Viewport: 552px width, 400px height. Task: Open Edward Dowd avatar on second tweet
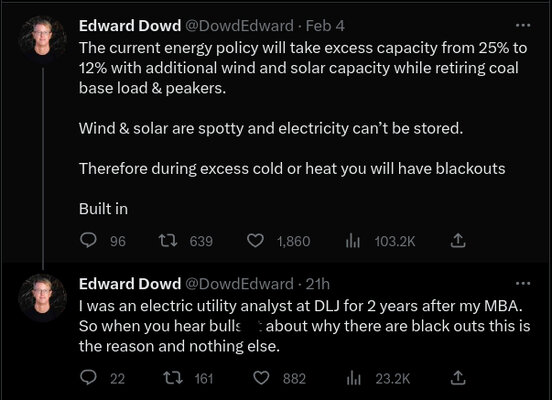(x=43, y=298)
